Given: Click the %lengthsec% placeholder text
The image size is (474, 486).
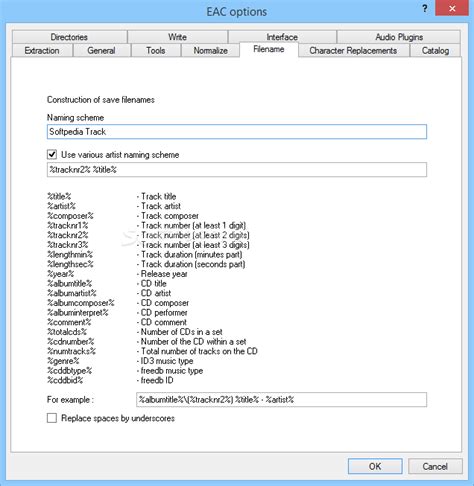Looking at the screenshot, I should (70, 264).
